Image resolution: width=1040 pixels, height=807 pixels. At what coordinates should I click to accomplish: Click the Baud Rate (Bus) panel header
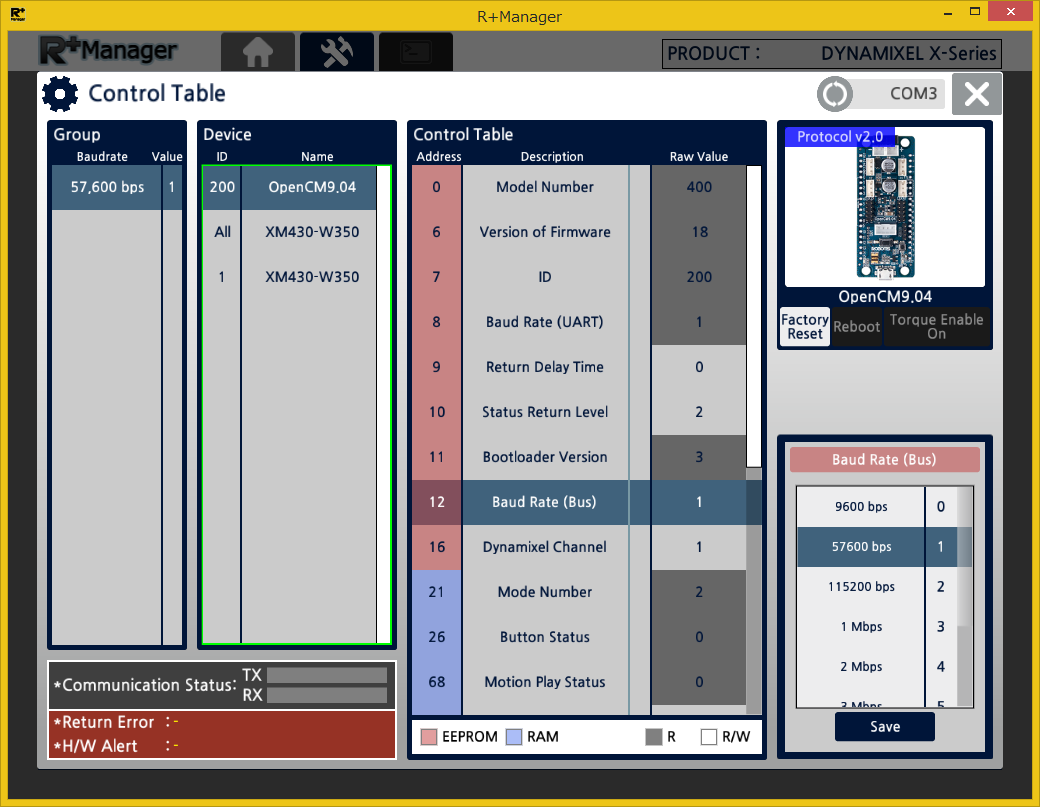(x=884, y=460)
